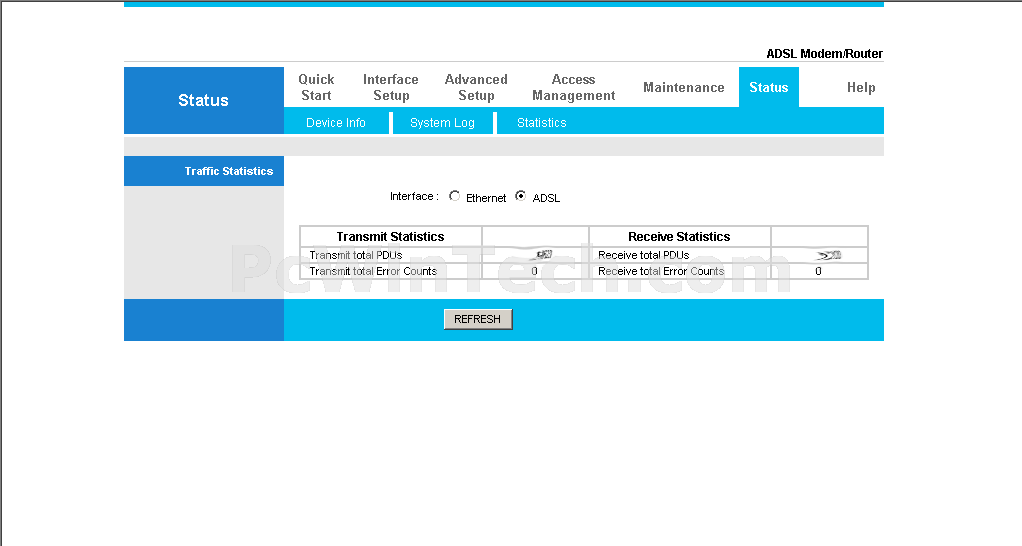Switch to the Maintenance tab
Image resolution: width=1022 pixels, height=546 pixels.
pyautogui.click(x=684, y=87)
